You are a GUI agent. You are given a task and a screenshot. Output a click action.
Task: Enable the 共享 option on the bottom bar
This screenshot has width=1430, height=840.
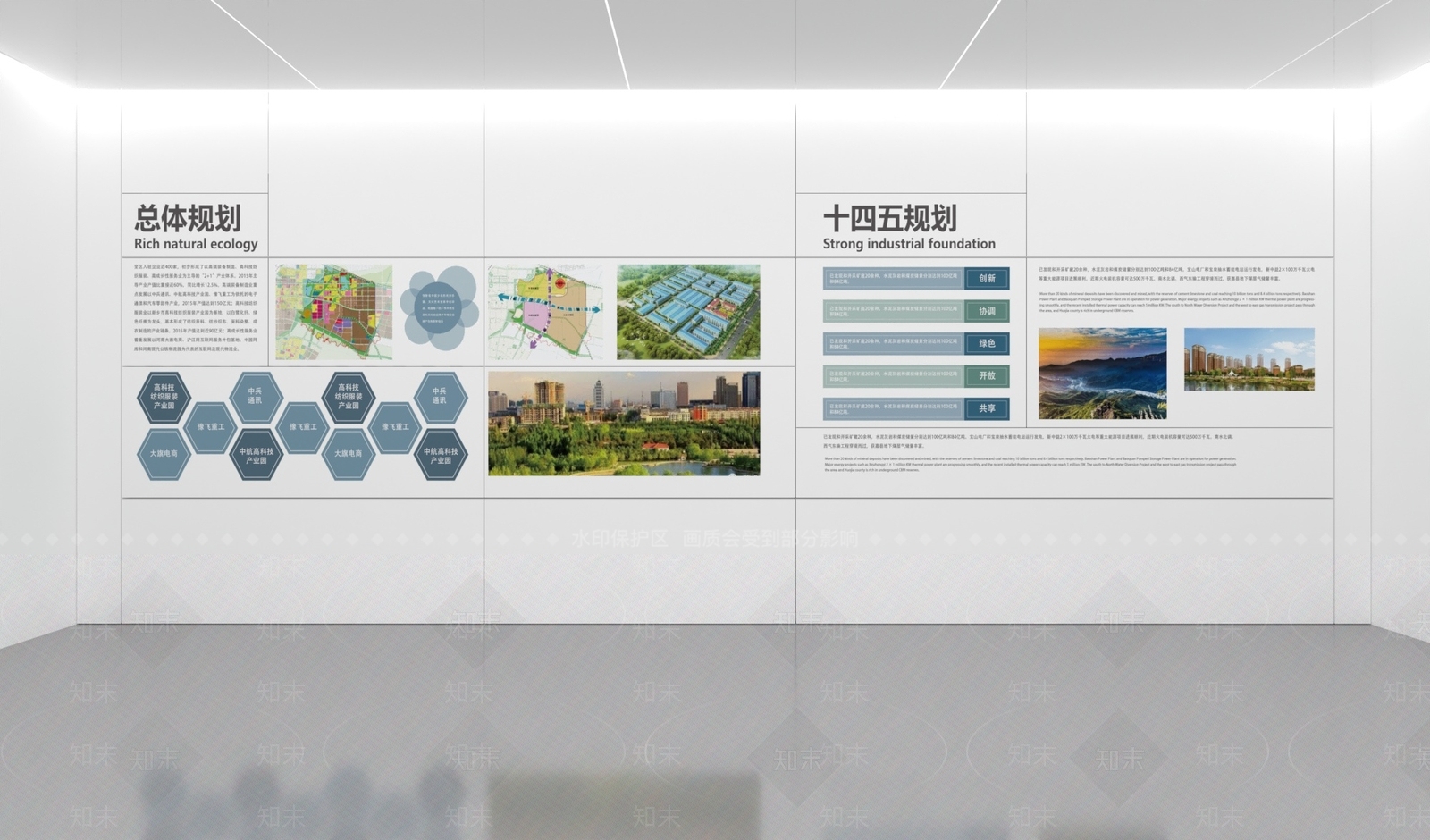click(x=987, y=408)
